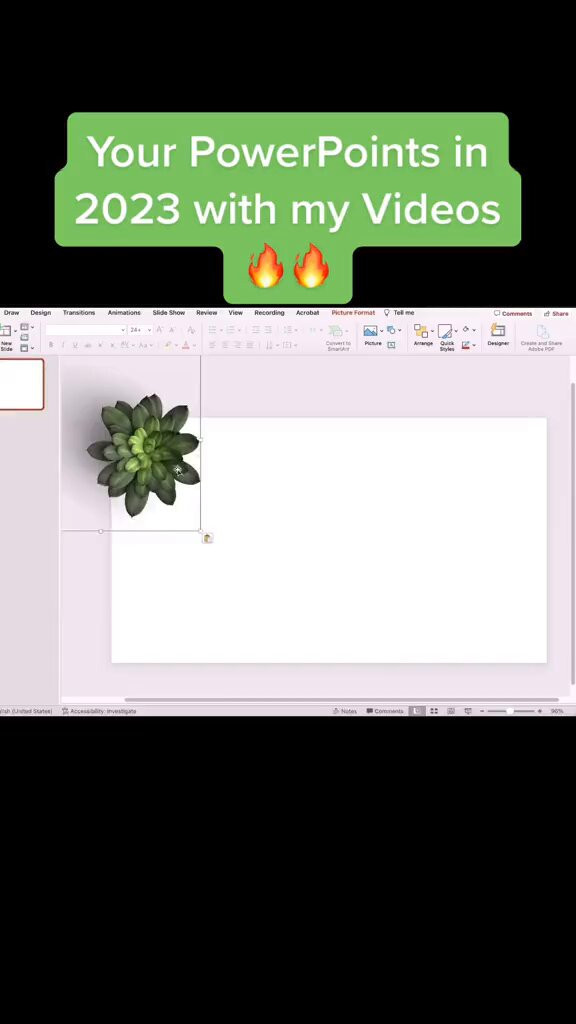Center the text horizontally
The image size is (576, 1024).
(225, 345)
